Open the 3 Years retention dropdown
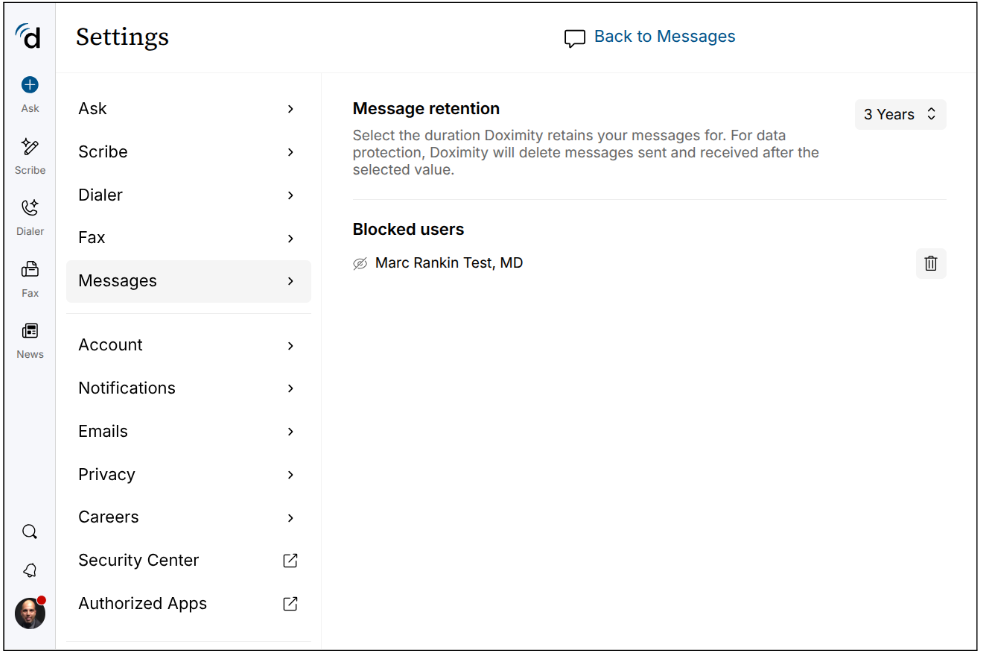This screenshot has width=982, height=654. point(900,115)
